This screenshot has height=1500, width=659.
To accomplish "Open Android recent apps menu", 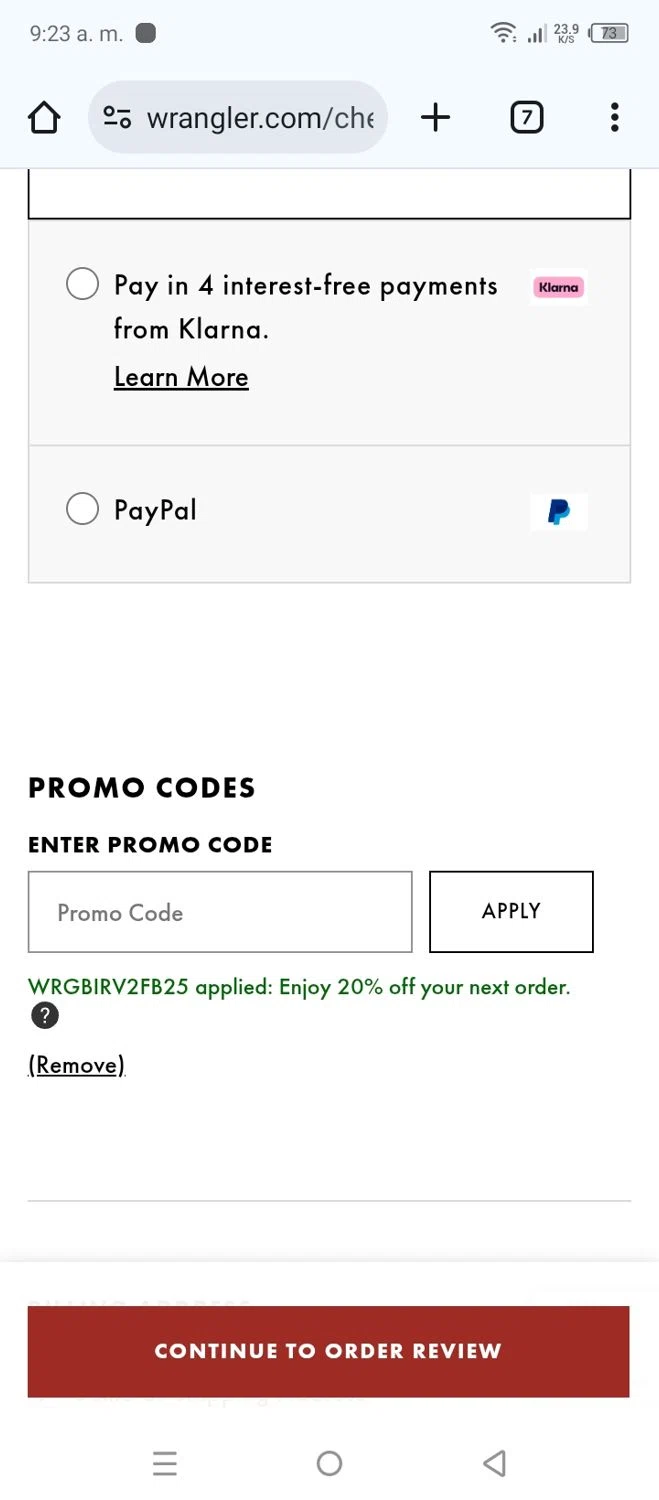I will pos(165,1464).
